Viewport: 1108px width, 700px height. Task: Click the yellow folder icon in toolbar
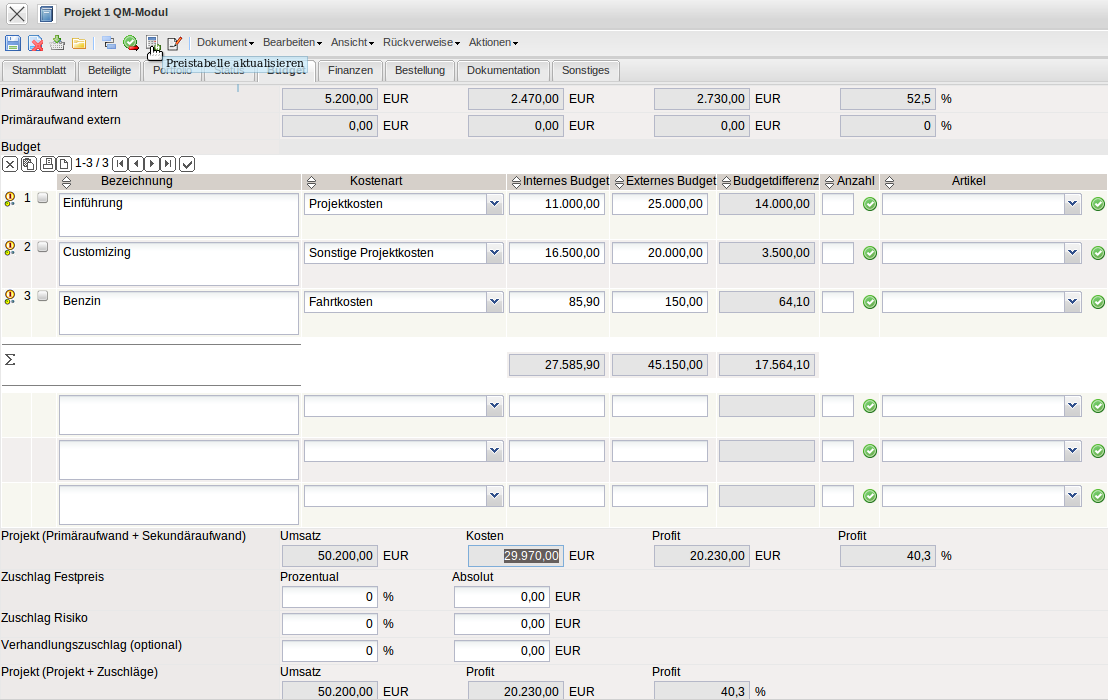pyautogui.click(x=78, y=43)
